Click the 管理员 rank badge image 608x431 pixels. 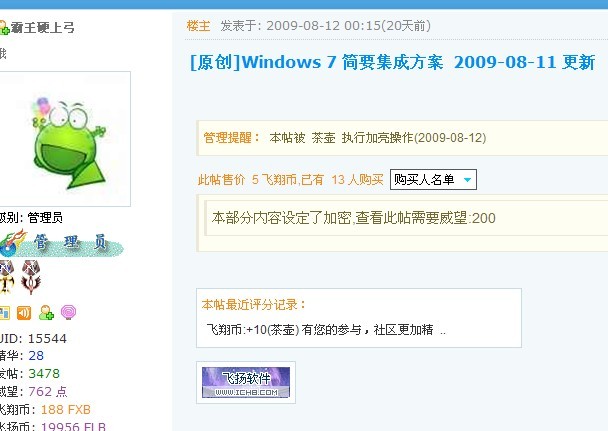(61, 243)
